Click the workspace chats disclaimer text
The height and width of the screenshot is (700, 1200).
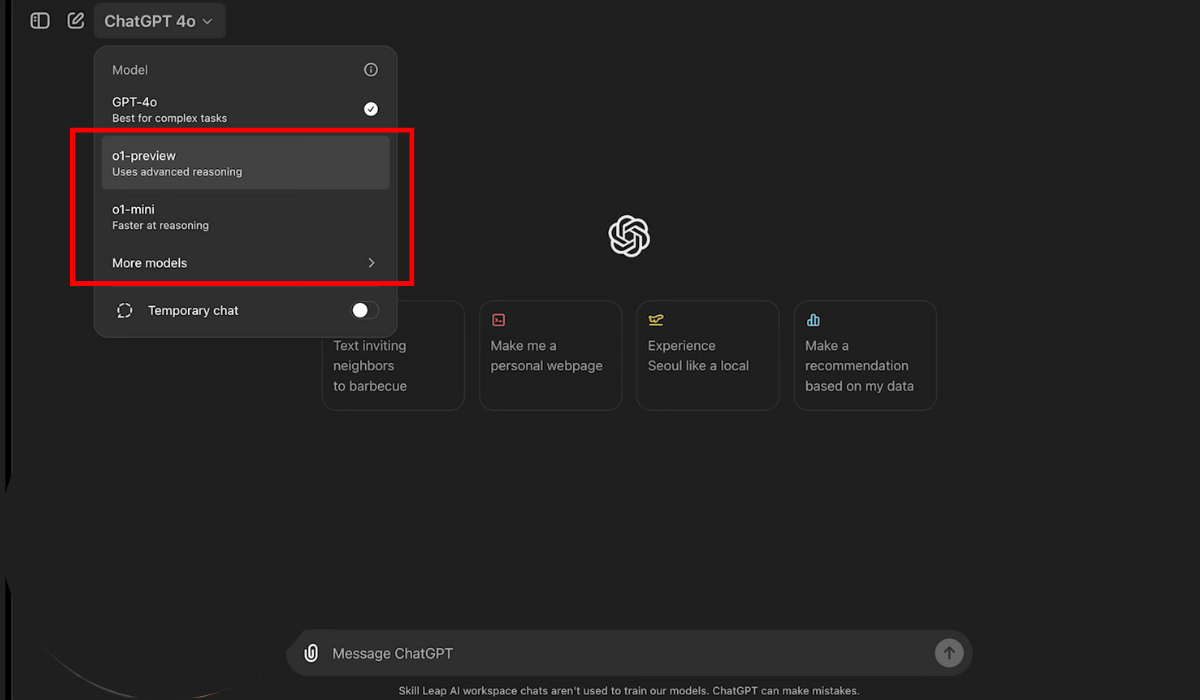pyautogui.click(x=628, y=690)
